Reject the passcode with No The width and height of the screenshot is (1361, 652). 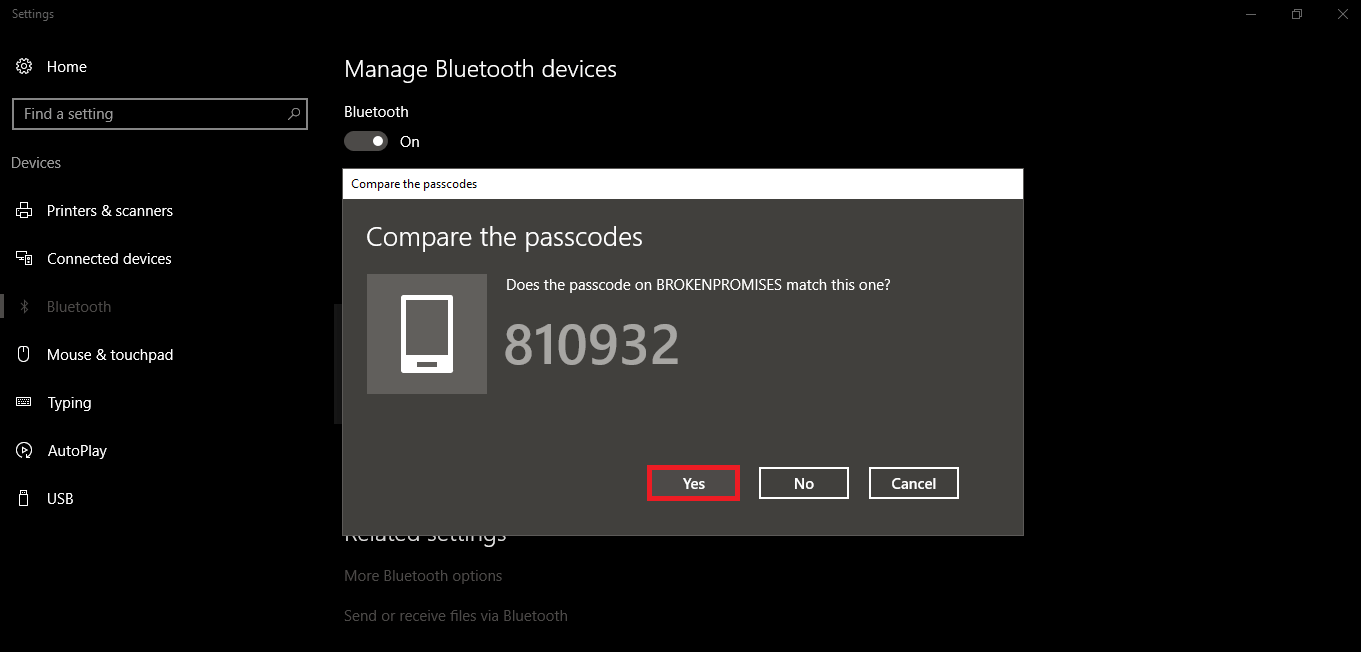pyautogui.click(x=803, y=483)
